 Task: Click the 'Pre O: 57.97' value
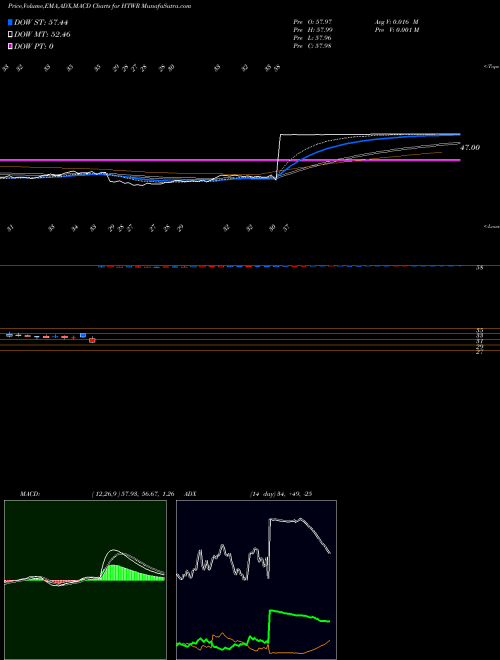(x=313, y=21)
